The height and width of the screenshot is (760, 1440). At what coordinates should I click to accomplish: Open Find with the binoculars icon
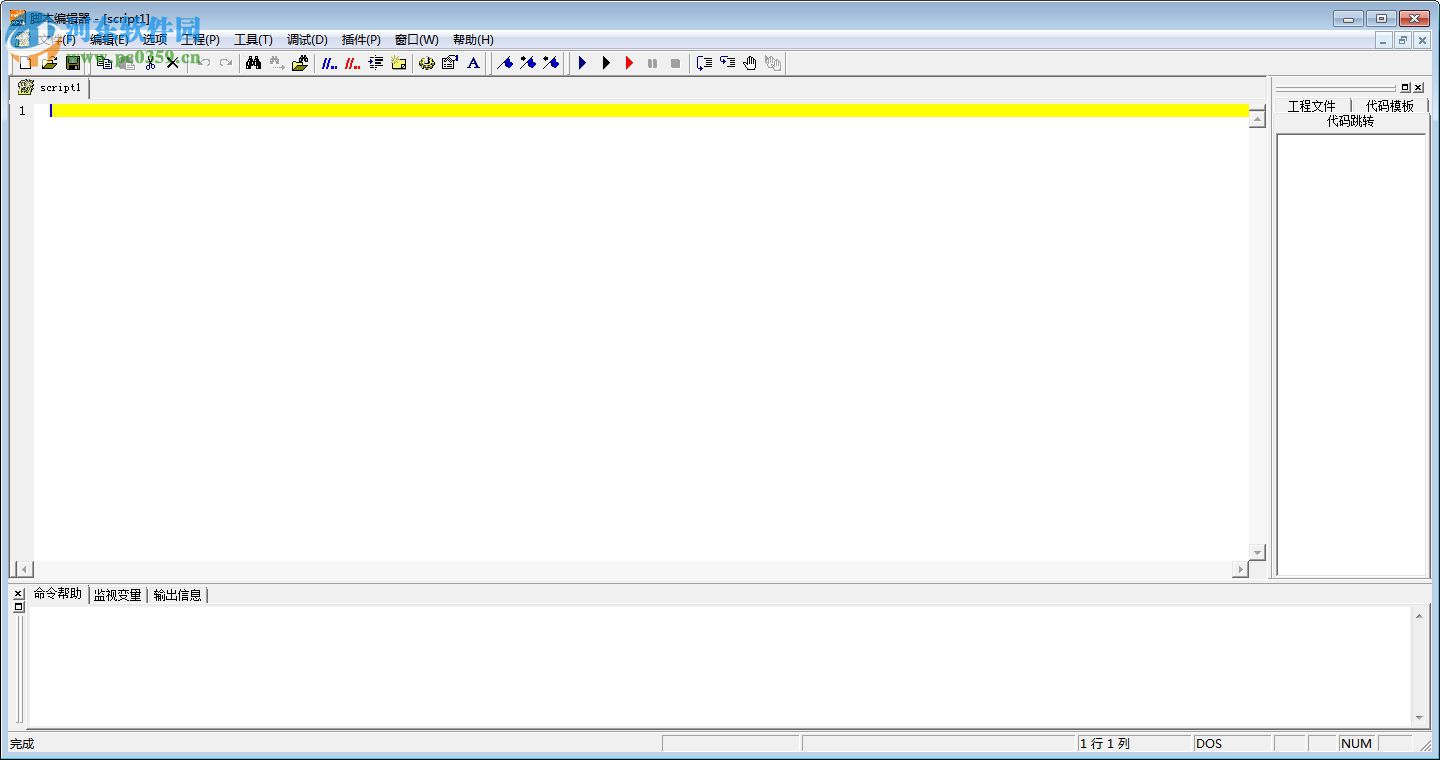click(x=254, y=63)
